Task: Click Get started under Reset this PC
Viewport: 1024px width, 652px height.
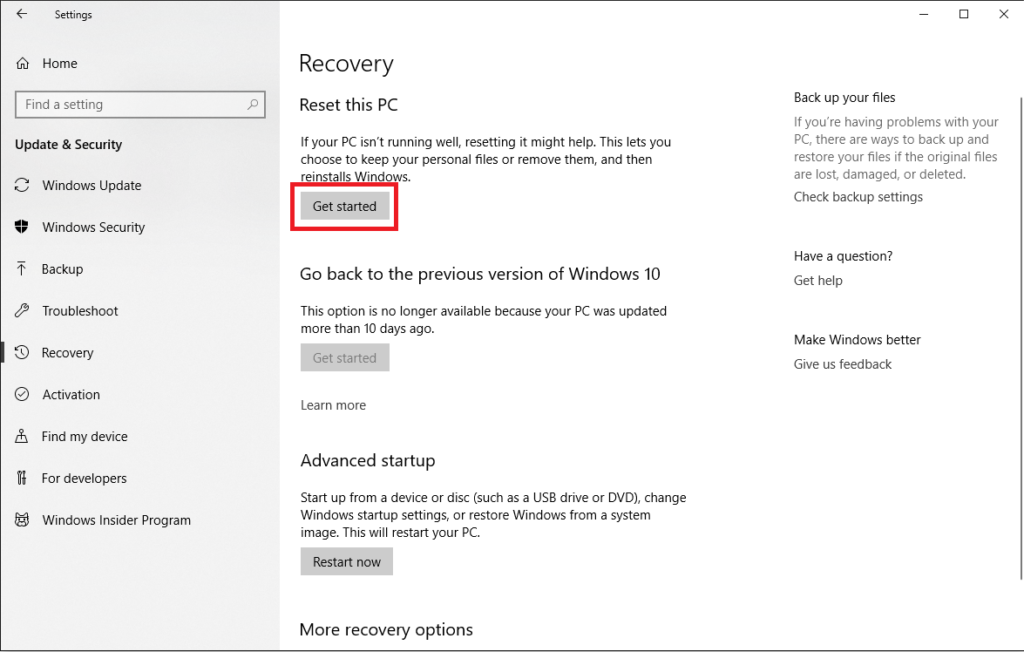Action: point(344,206)
